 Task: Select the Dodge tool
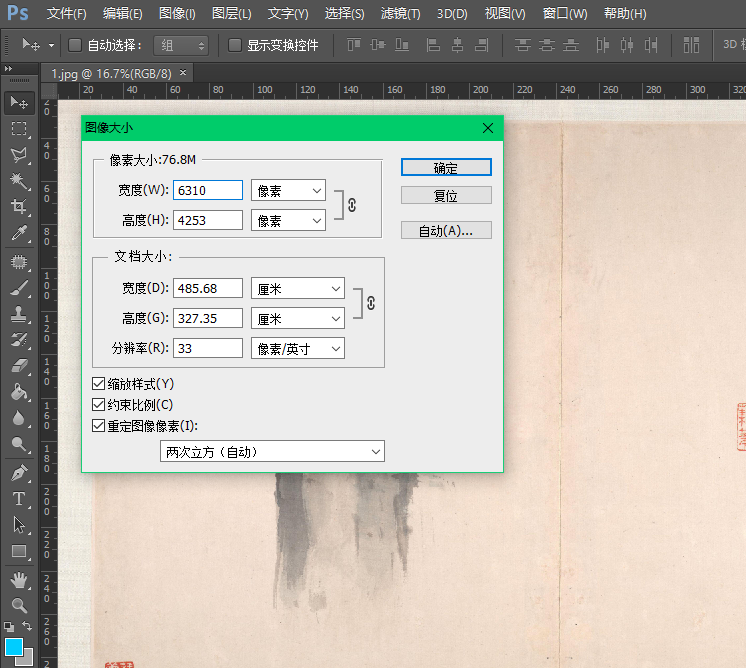[19, 444]
